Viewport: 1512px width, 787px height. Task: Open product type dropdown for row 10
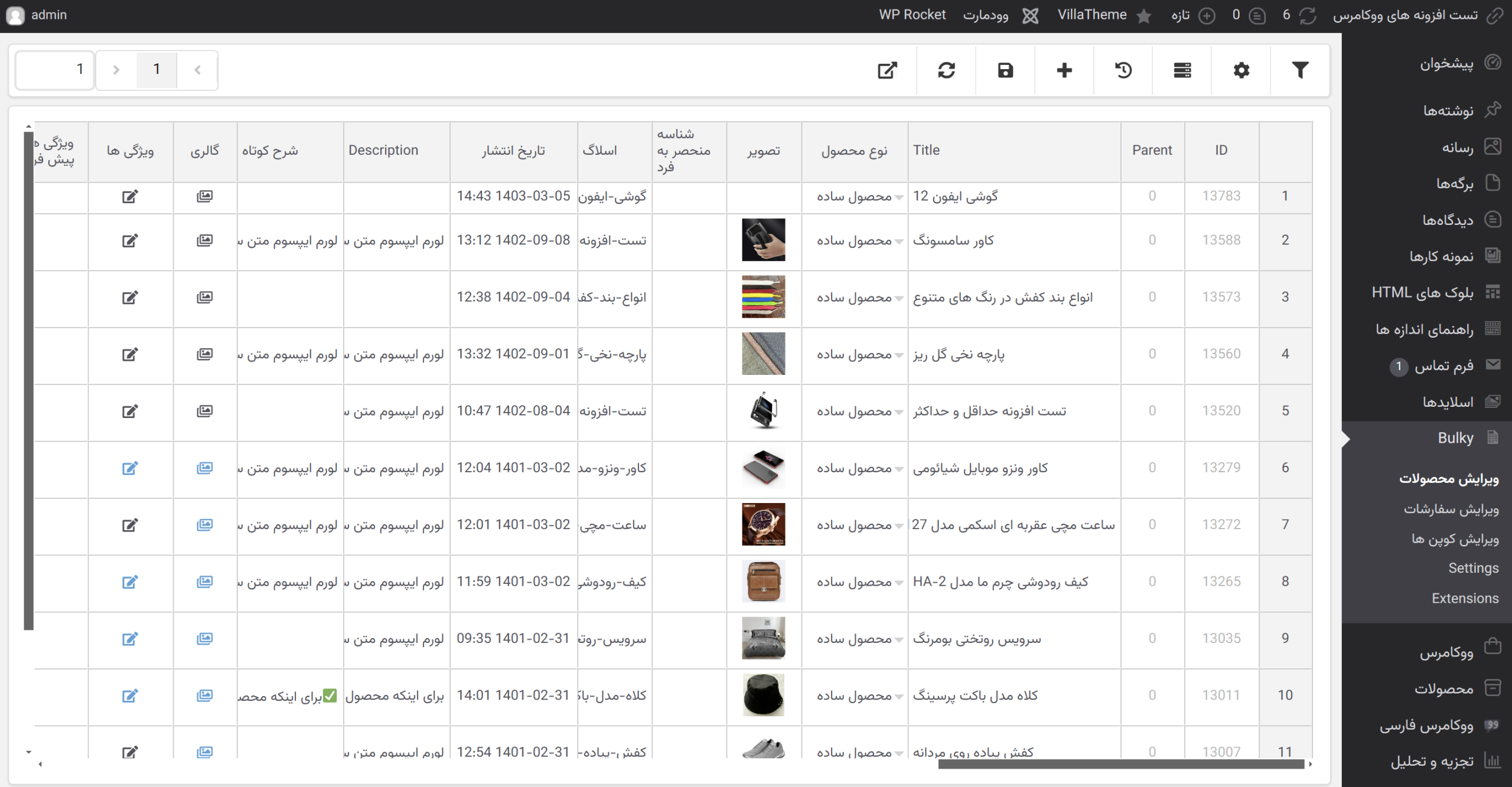tap(898, 697)
